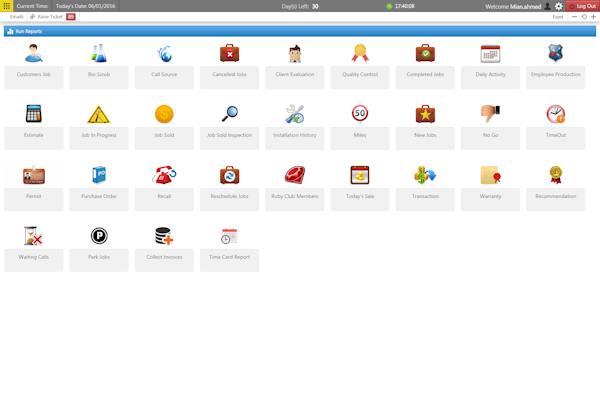Open the Recall telephone icon

(164, 175)
